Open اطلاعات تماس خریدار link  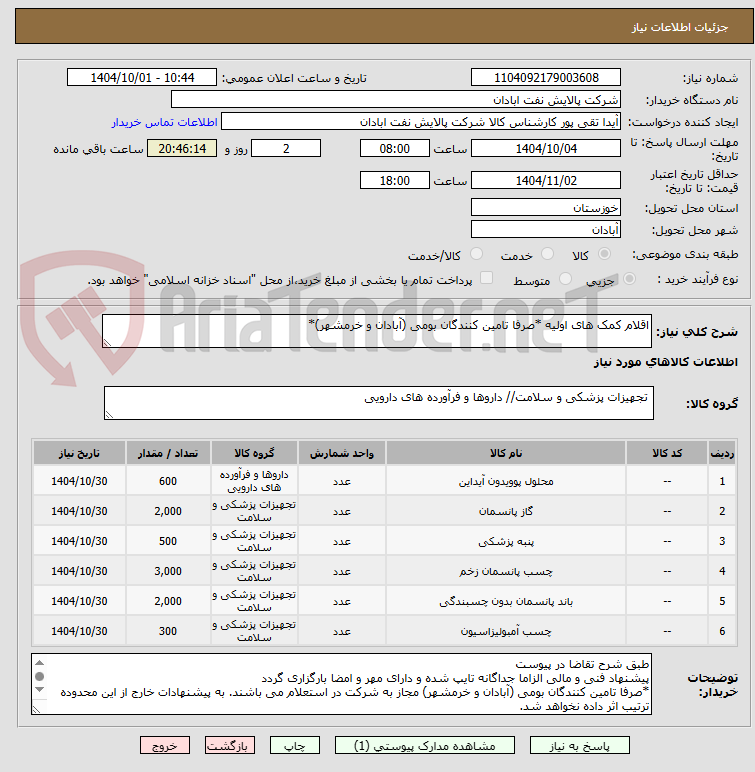[x=164, y=122]
